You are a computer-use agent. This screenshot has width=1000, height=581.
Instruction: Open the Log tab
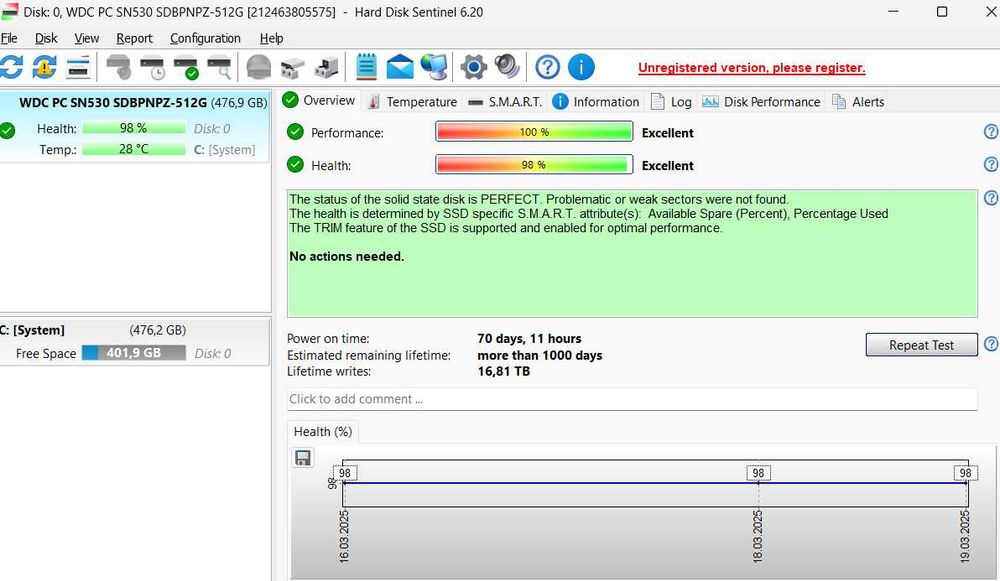point(671,102)
